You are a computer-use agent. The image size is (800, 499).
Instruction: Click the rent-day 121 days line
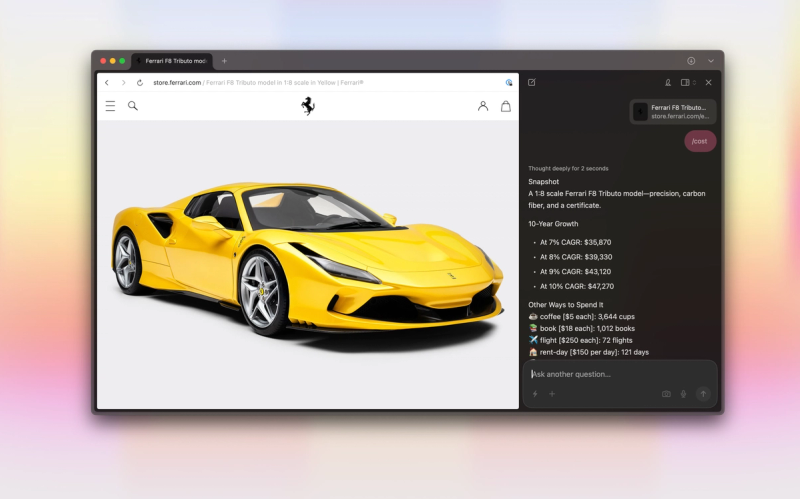(x=589, y=352)
